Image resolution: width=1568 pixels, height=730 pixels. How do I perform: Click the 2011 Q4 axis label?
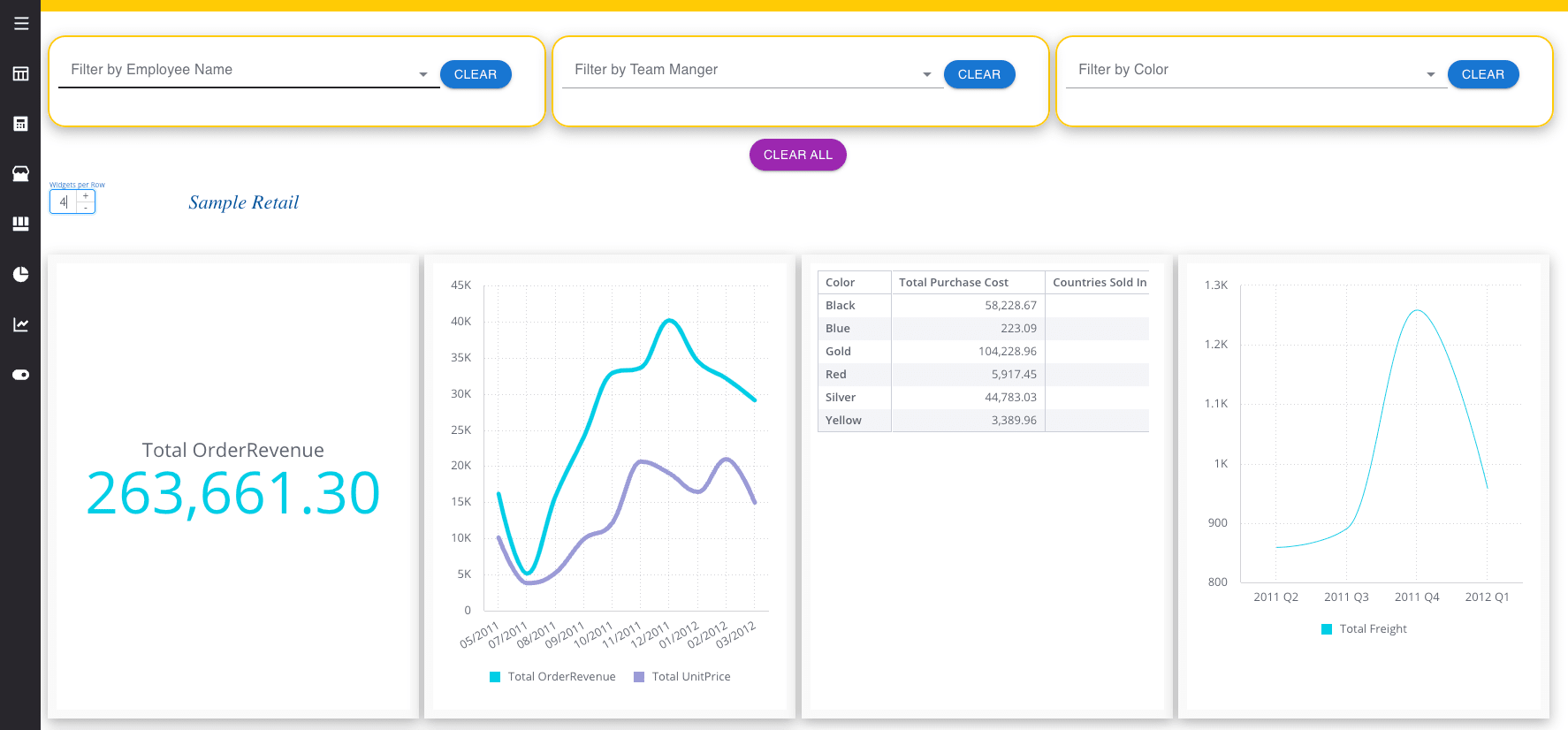click(x=1417, y=597)
